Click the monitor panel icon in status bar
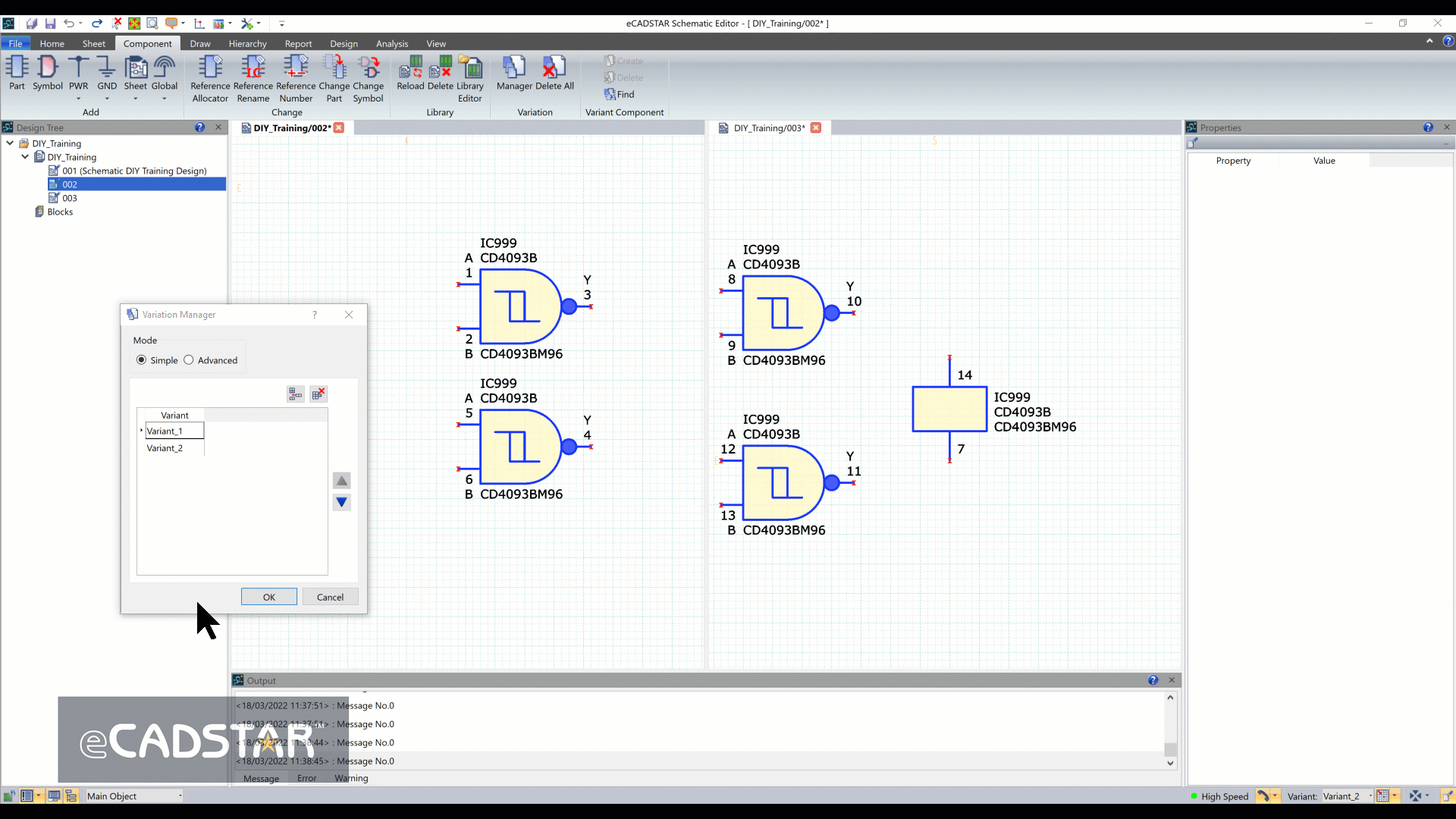Image resolution: width=1456 pixels, height=819 pixels. point(54,795)
